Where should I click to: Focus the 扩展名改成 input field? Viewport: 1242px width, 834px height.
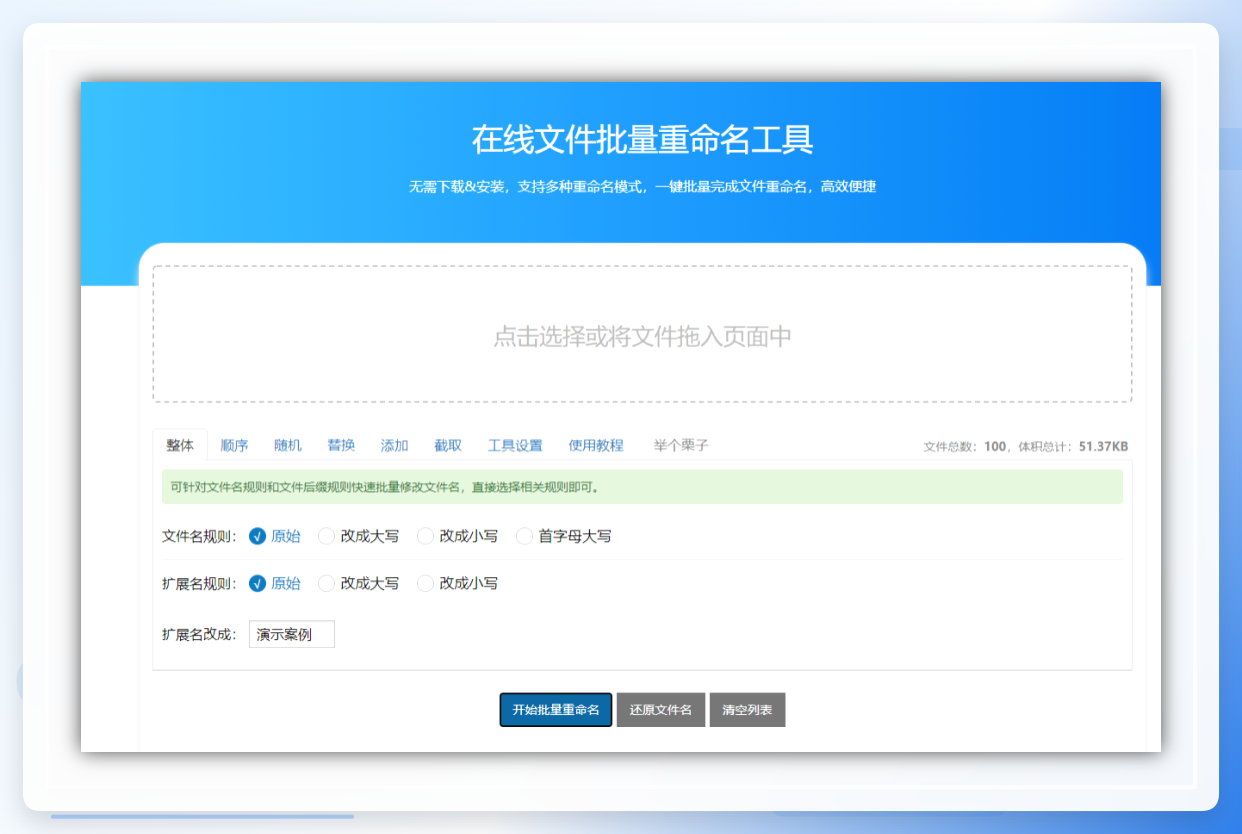292,634
